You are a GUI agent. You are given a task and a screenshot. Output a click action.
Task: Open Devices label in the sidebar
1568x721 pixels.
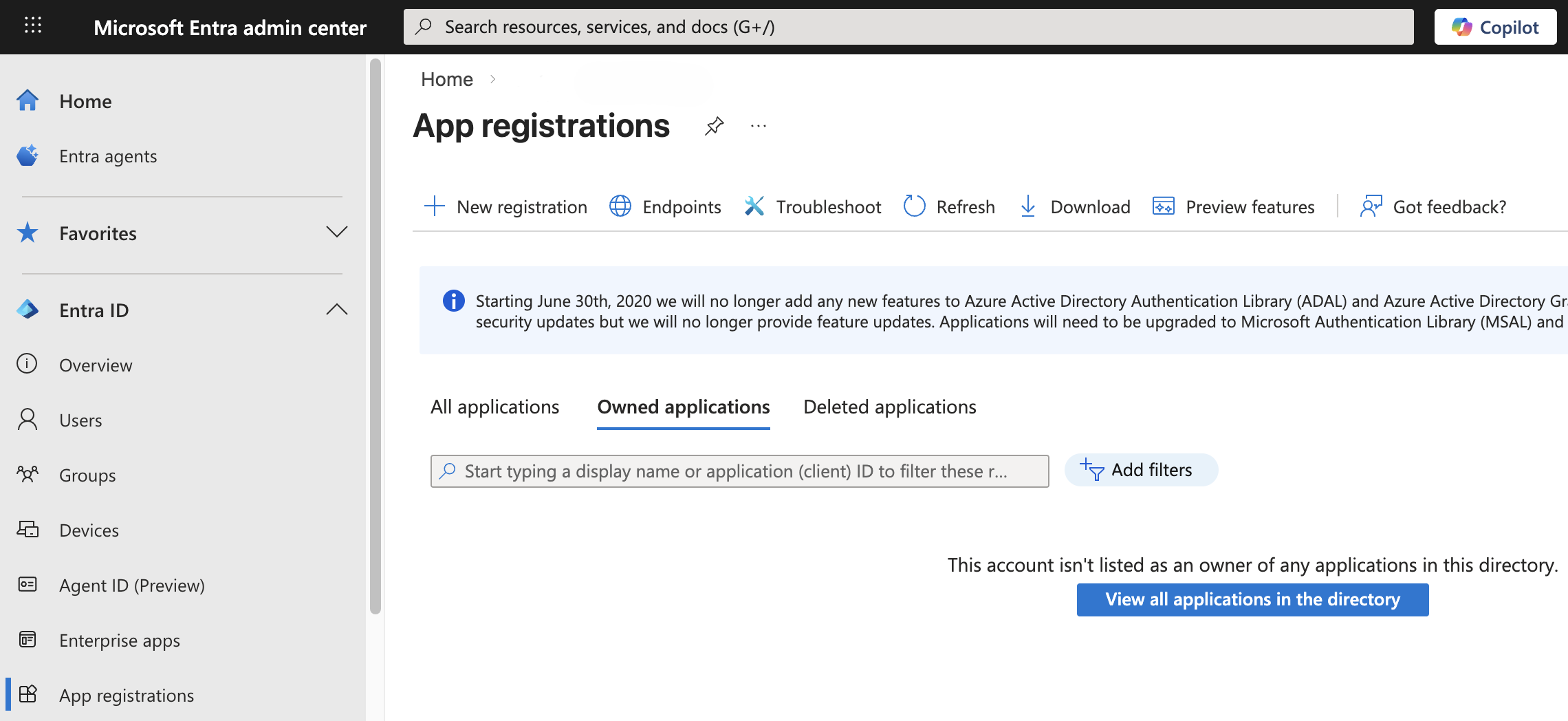pos(89,530)
